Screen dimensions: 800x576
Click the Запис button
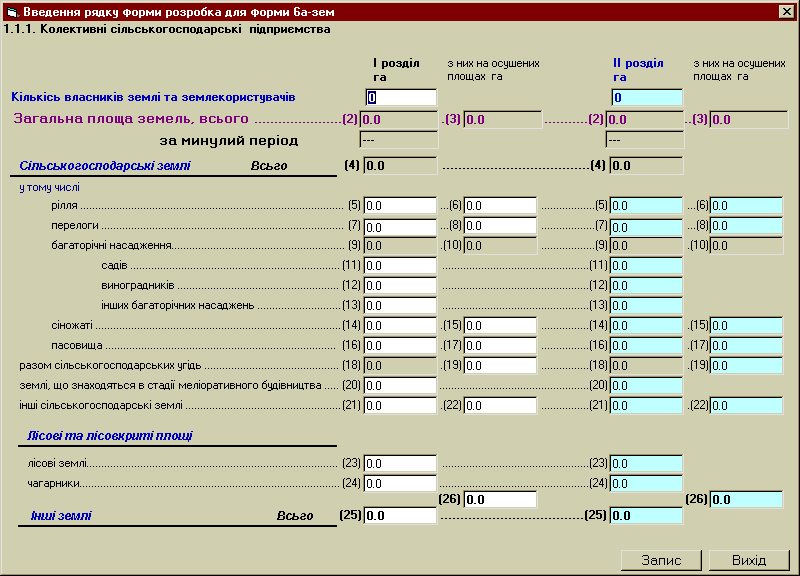[x=661, y=560]
